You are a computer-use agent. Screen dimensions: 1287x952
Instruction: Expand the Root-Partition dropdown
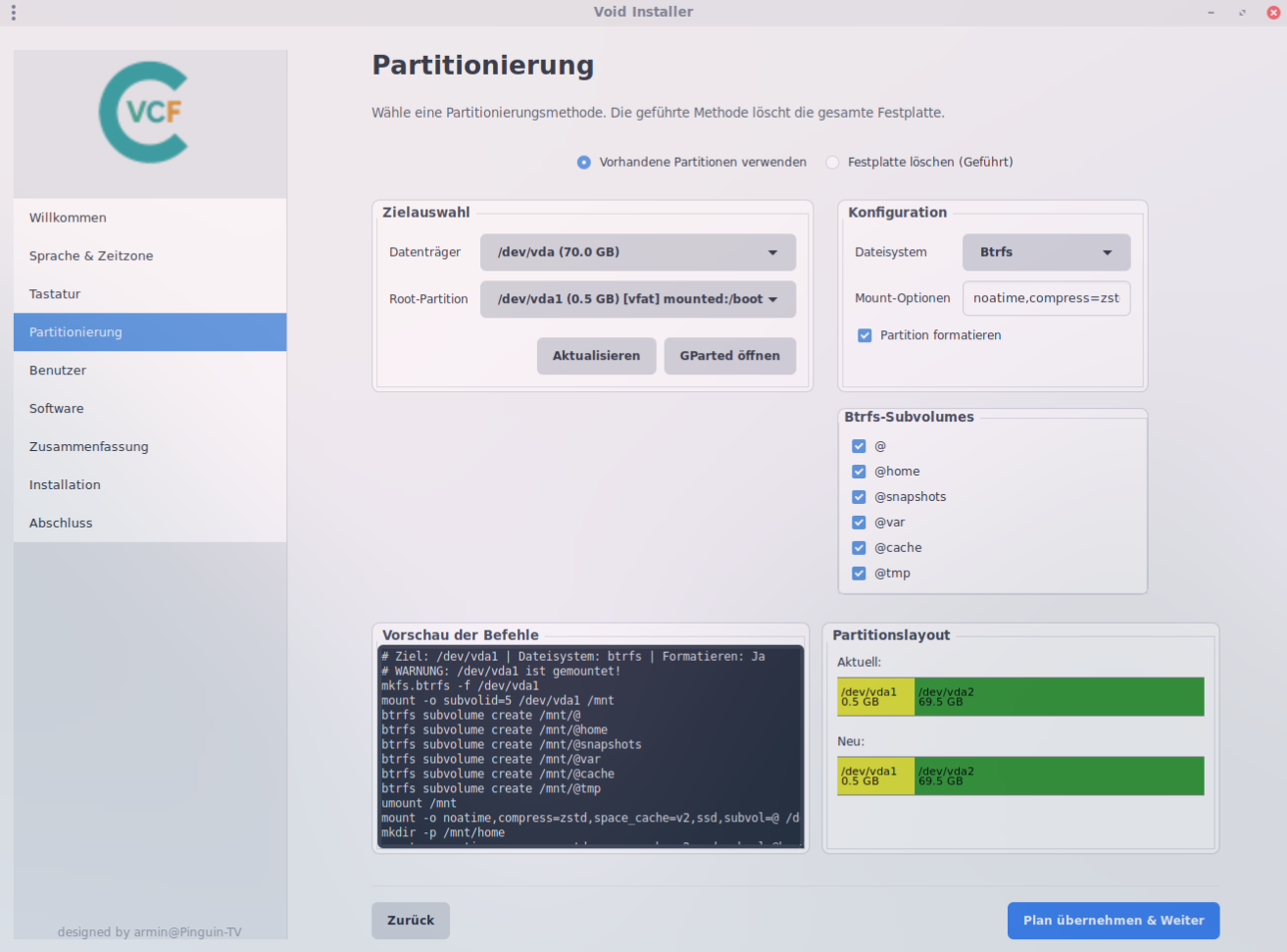tap(637, 299)
